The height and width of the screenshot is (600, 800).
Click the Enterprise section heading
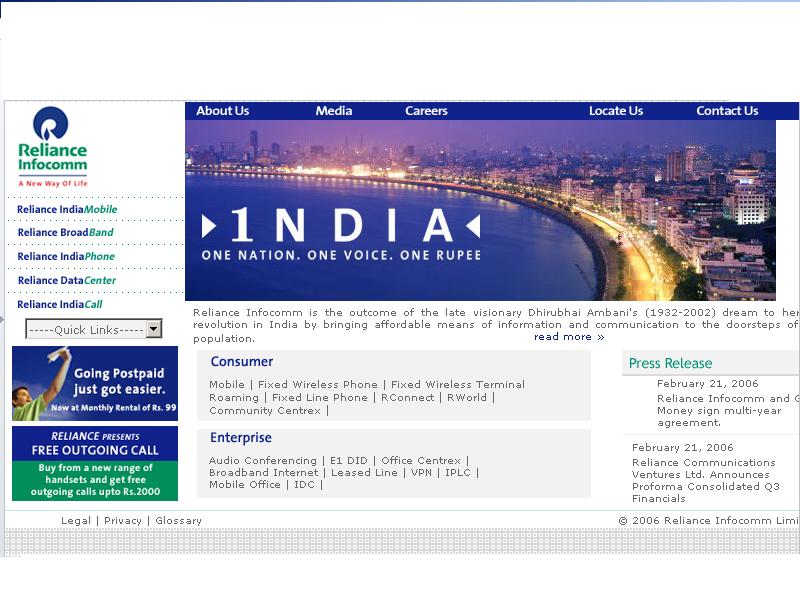tap(241, 437)
